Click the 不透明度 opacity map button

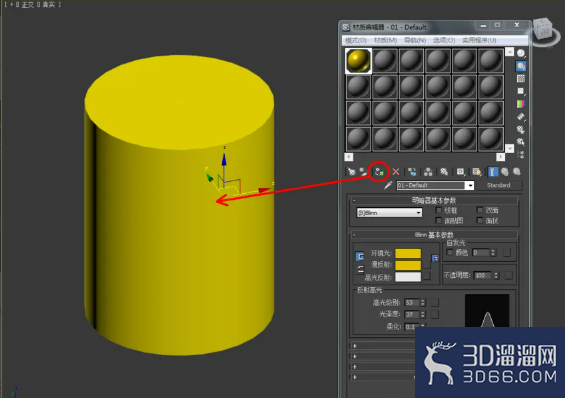(x=508, y=276)
